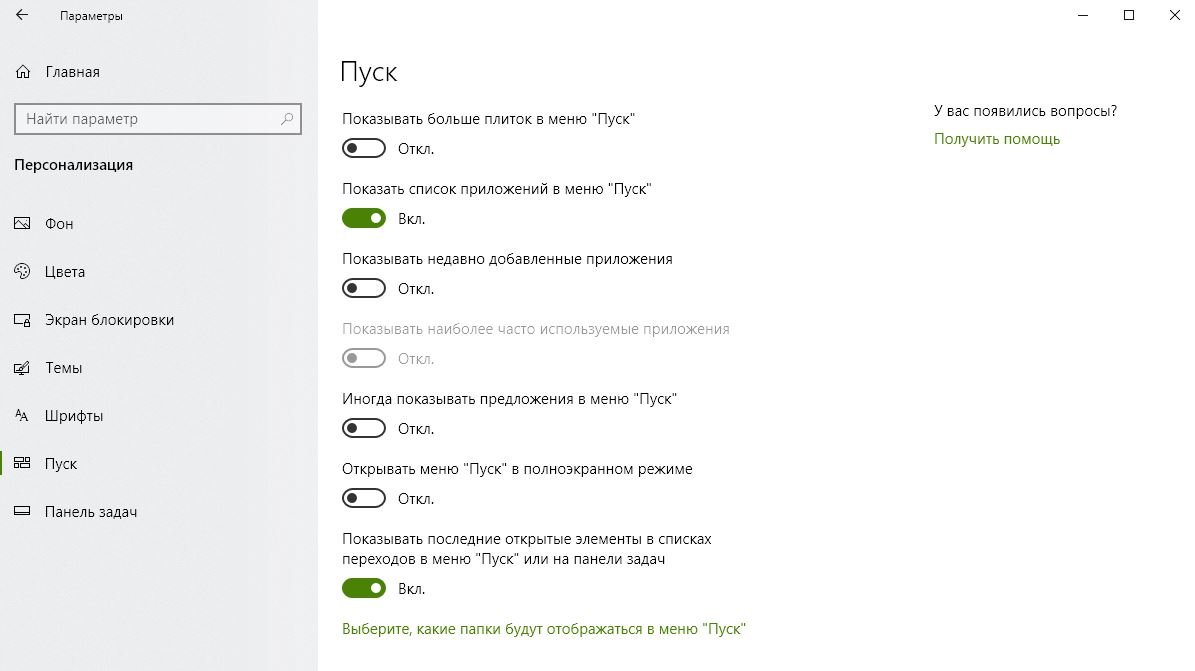Screen dimensions: 1195x671
Task: Enable showing more tiles in Пуск
Action: (x=364, y=149)
